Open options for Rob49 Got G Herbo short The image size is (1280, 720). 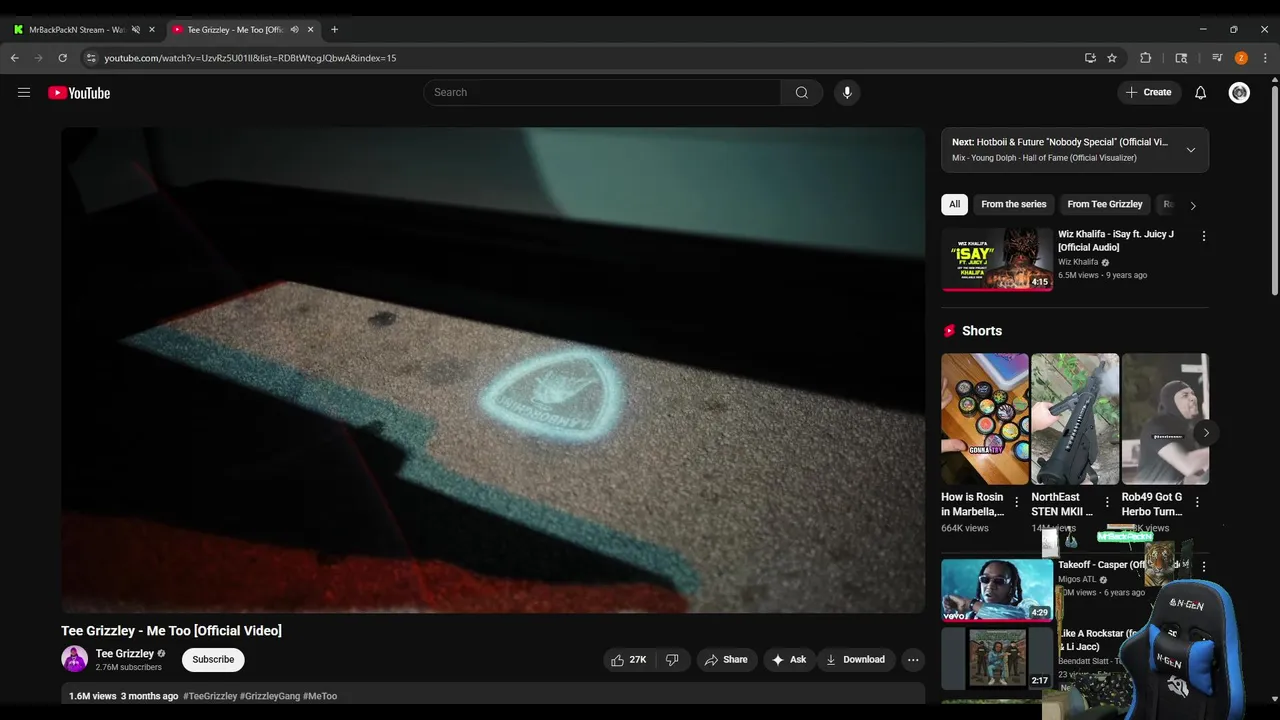coord(1196,502)
